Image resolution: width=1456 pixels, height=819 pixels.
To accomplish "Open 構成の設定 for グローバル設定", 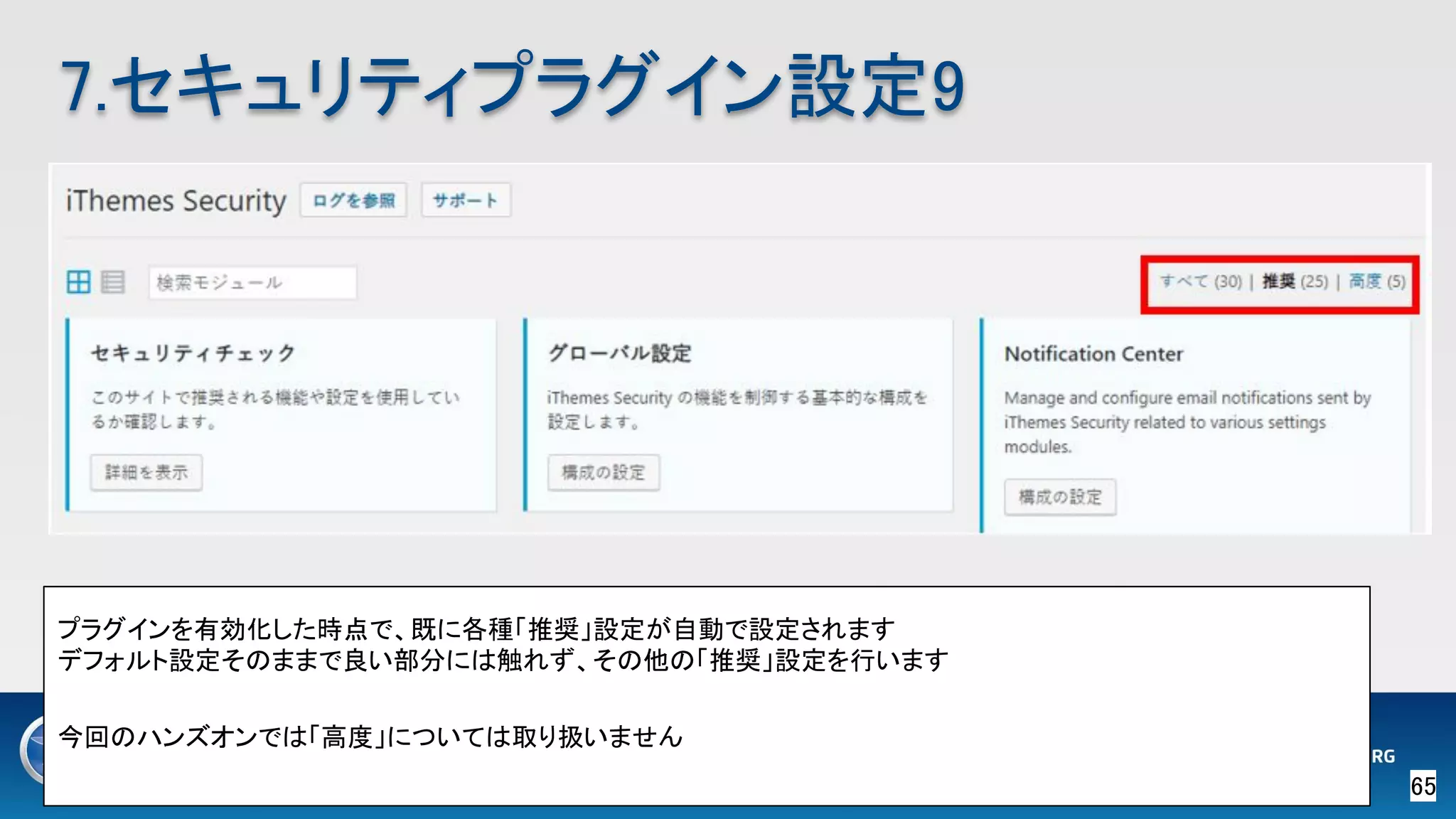I will tap(604, 473).
